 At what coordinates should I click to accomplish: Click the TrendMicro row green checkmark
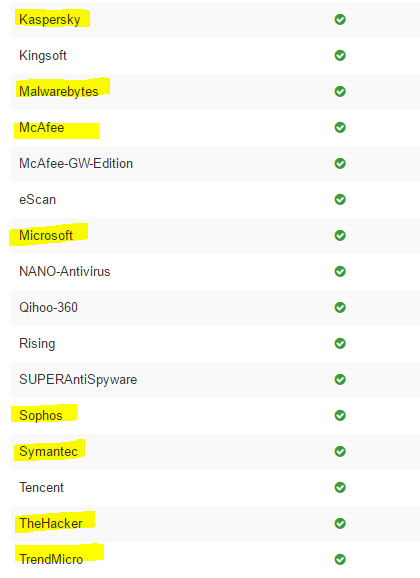click(340, 559)
